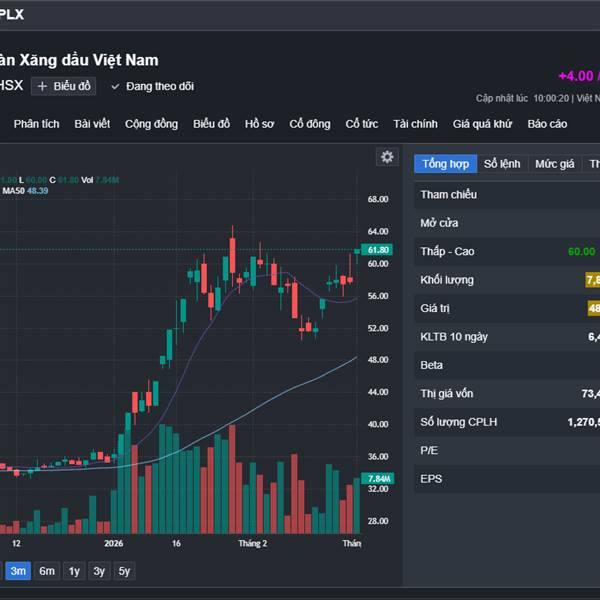
Task: Go to the Bài viết tab
Action: pos(92,124)
